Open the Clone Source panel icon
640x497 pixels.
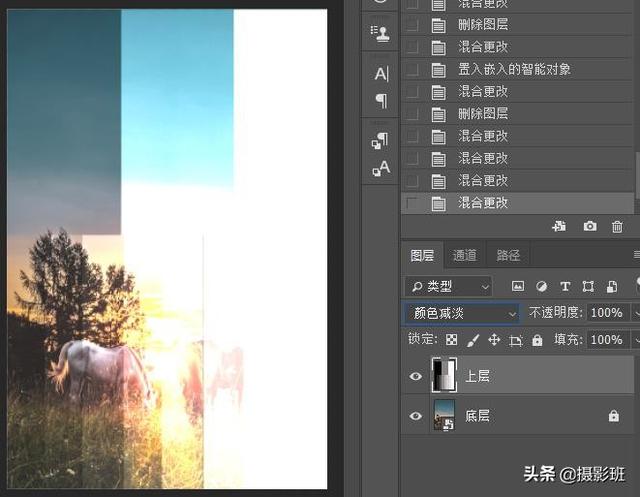pos(380,33)
